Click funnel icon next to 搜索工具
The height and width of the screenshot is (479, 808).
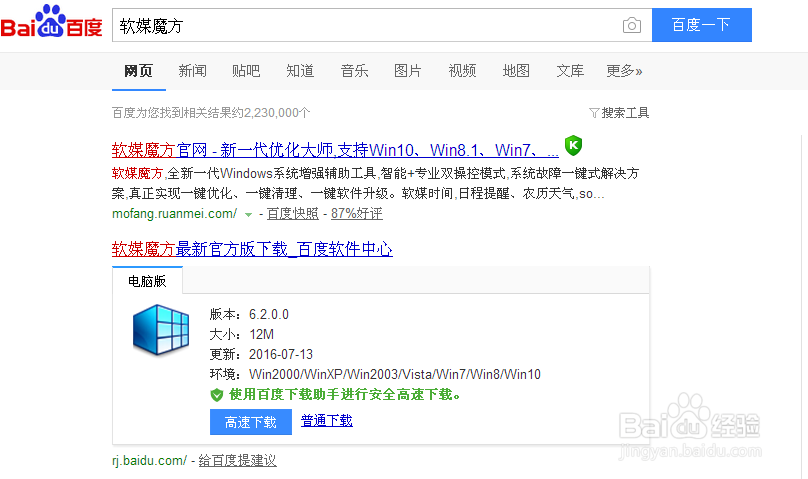point(594,113)
